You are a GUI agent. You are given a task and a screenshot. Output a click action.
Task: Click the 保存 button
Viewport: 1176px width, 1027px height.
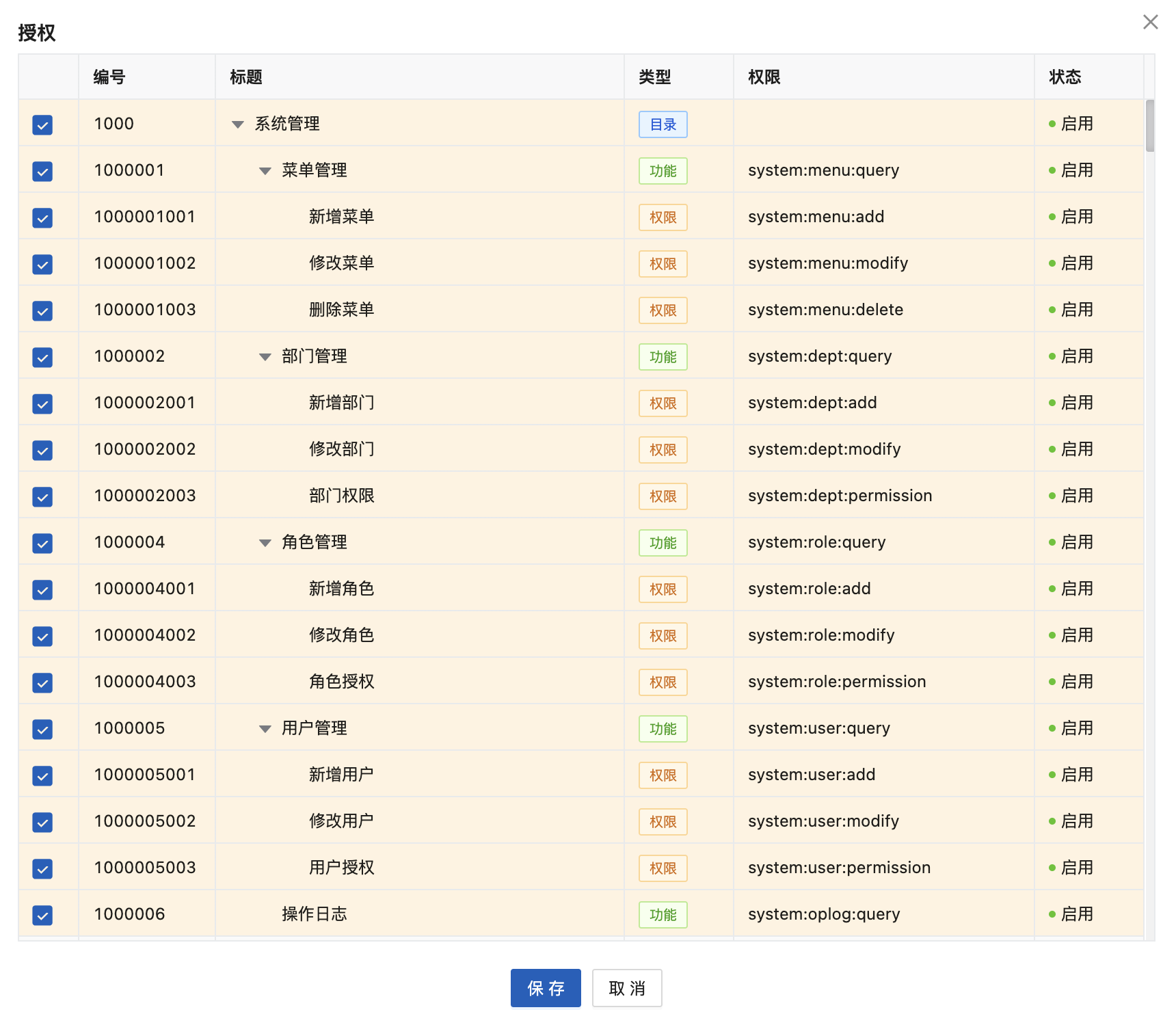click(x=545, y=988)
